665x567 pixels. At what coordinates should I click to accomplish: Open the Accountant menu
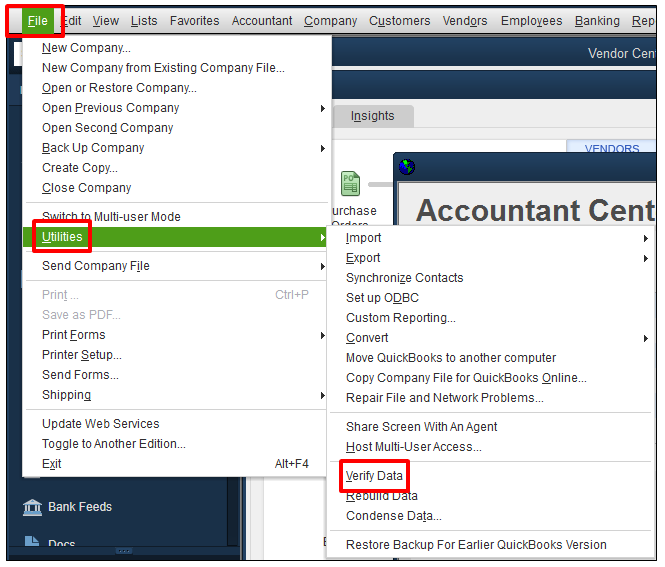tap(262, 21)
